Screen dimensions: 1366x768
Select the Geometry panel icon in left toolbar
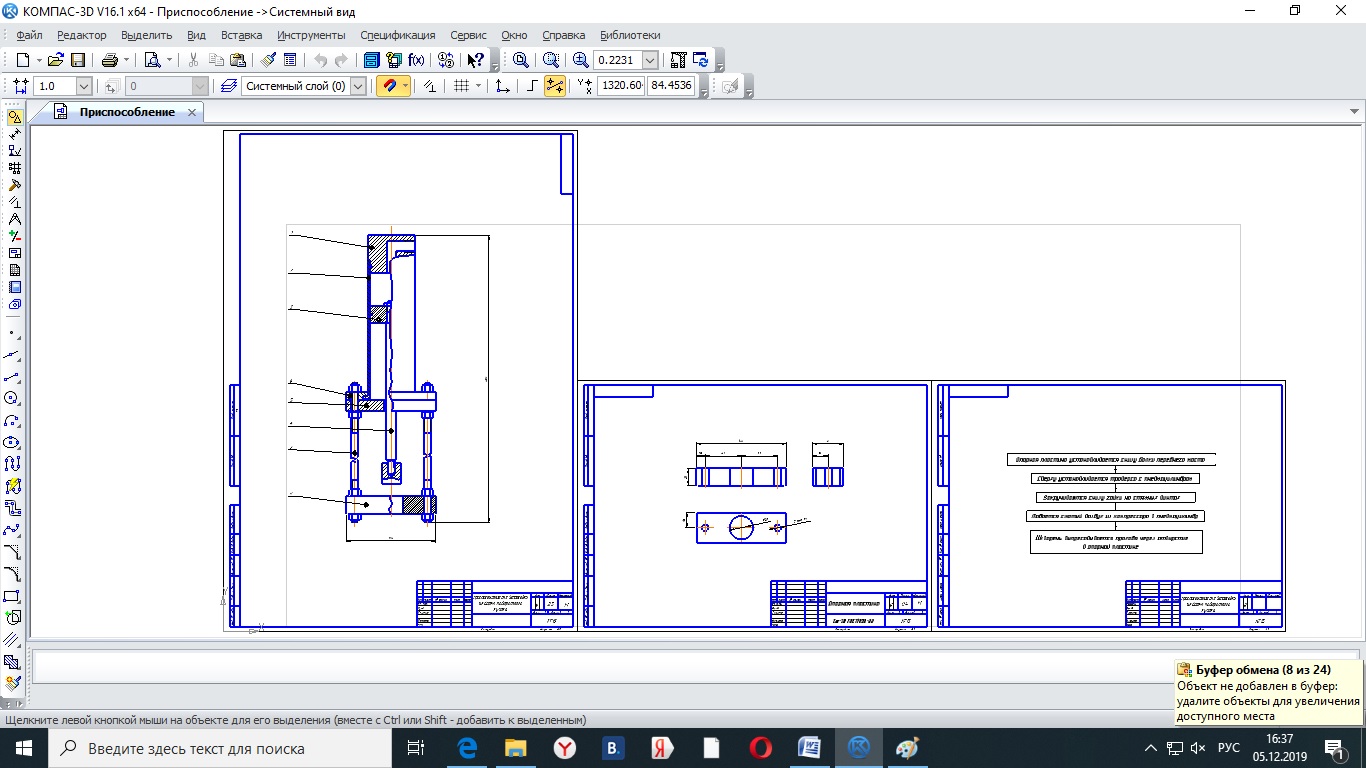tap(14, 117)
